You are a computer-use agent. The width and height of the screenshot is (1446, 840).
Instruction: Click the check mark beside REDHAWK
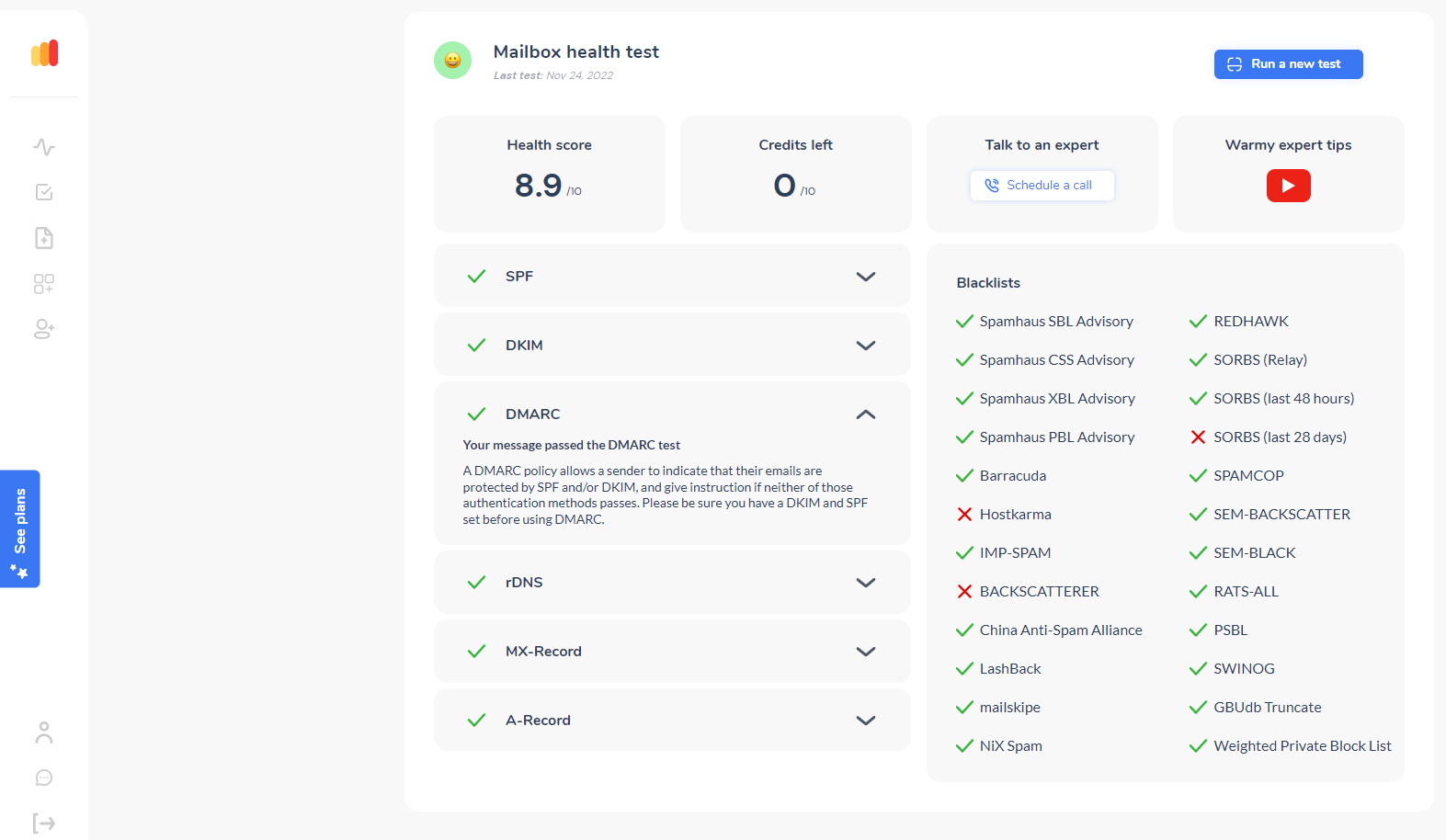point(1198,321)
